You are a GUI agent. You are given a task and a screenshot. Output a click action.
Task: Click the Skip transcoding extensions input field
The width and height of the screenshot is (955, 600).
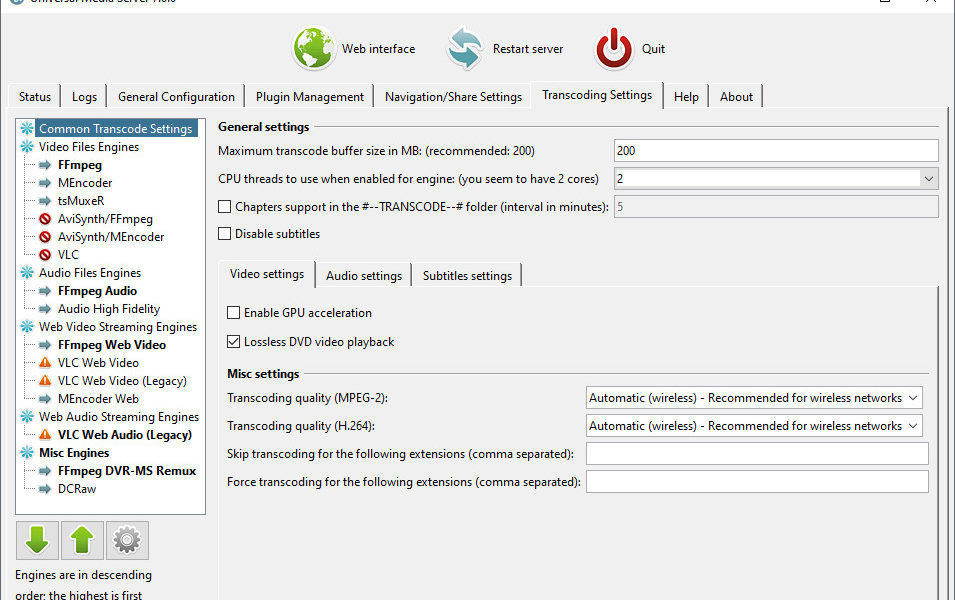(x=756, y=454)
